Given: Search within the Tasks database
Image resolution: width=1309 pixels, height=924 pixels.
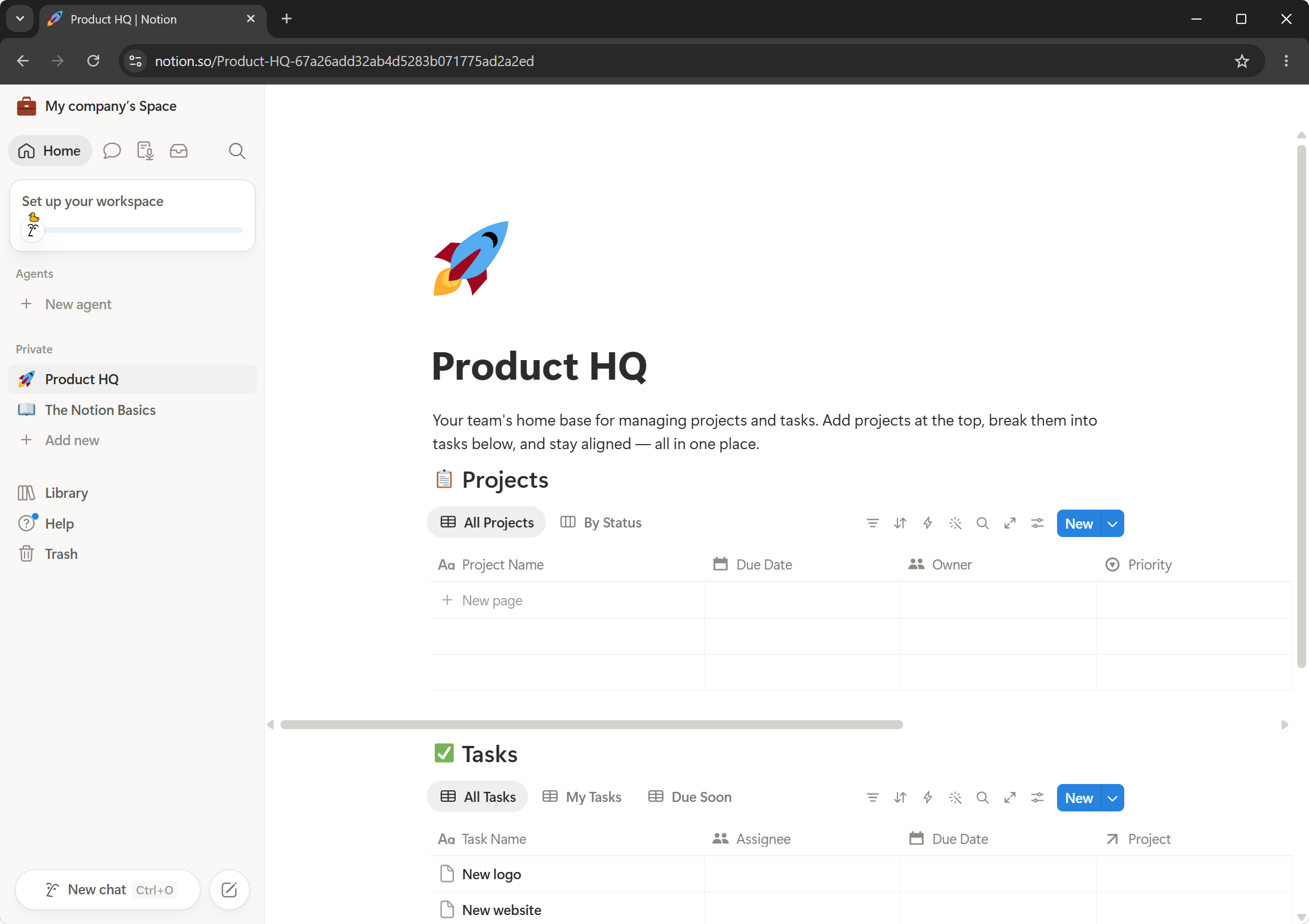Looking at the screenshot, I should click(x=983, y=797).
